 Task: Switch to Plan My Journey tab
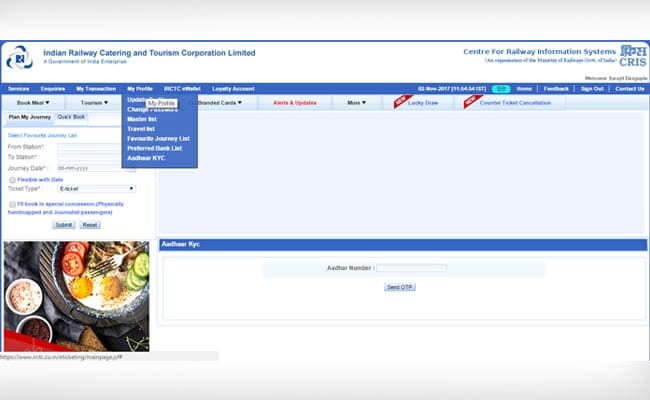pyautogui.click(x=29, y=117)
